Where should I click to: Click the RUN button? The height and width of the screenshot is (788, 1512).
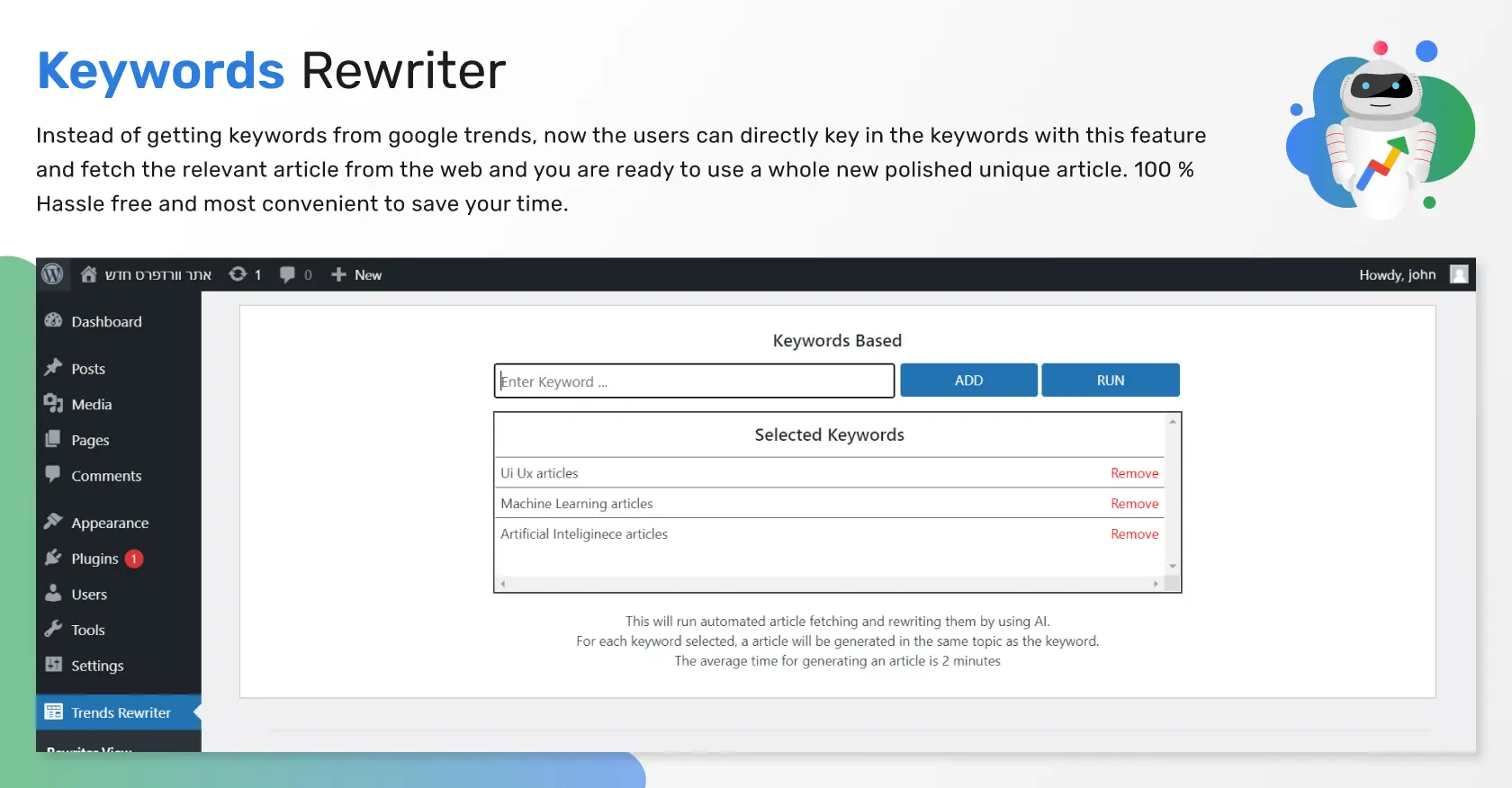point(1111,380)
